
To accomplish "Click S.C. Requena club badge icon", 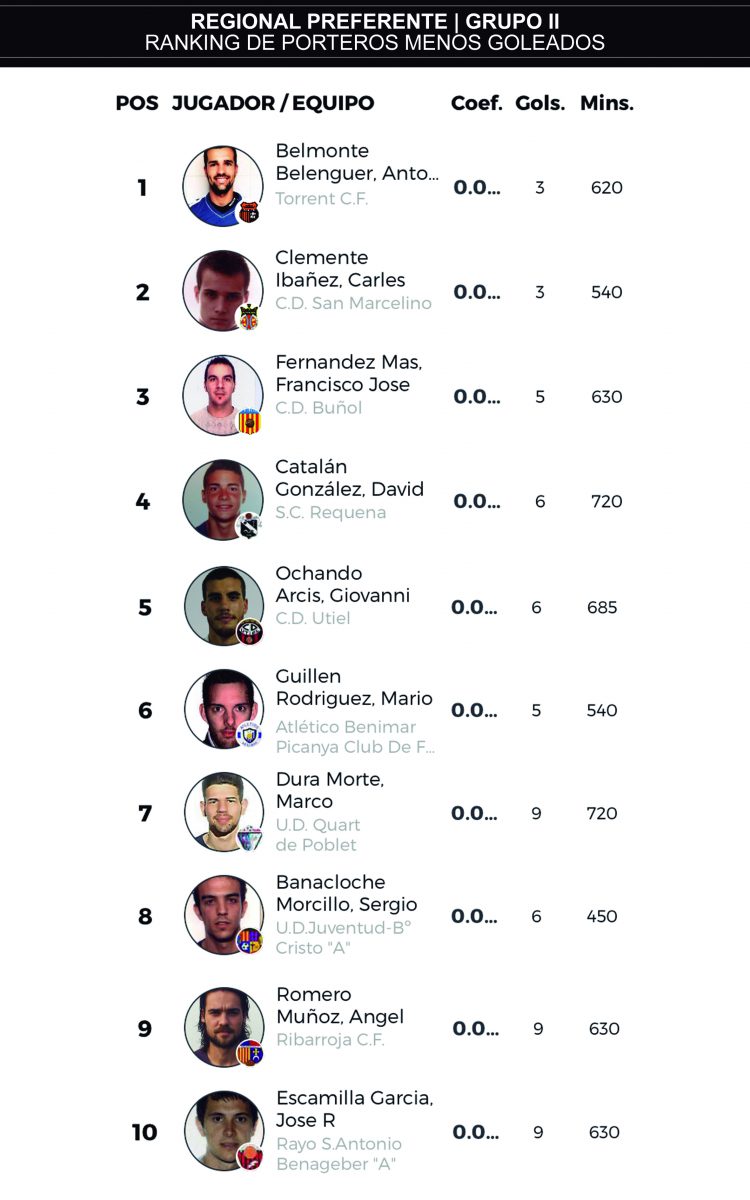I will 249,526.
